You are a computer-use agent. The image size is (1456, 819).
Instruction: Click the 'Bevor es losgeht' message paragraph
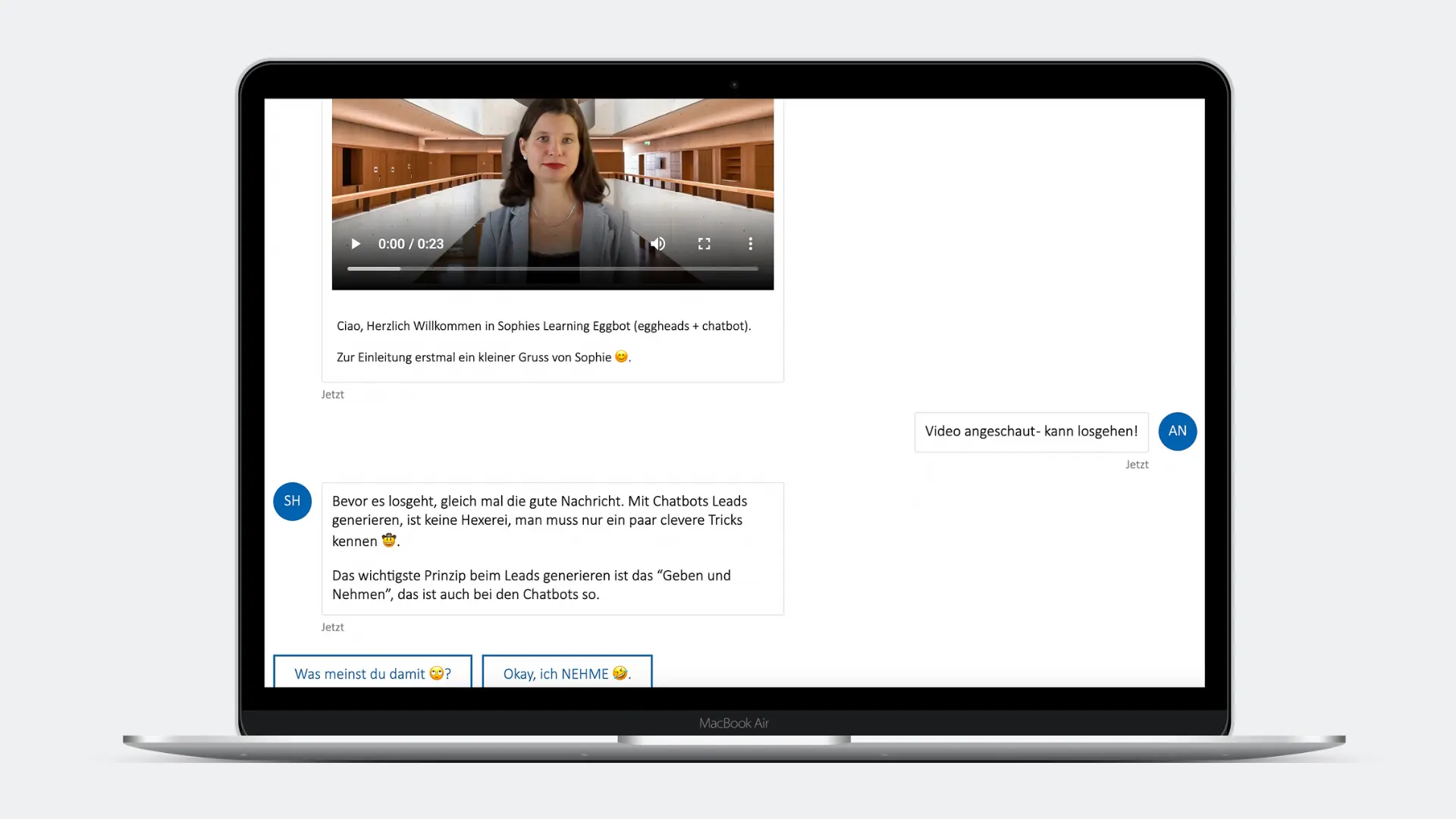[x=539, y=521]
